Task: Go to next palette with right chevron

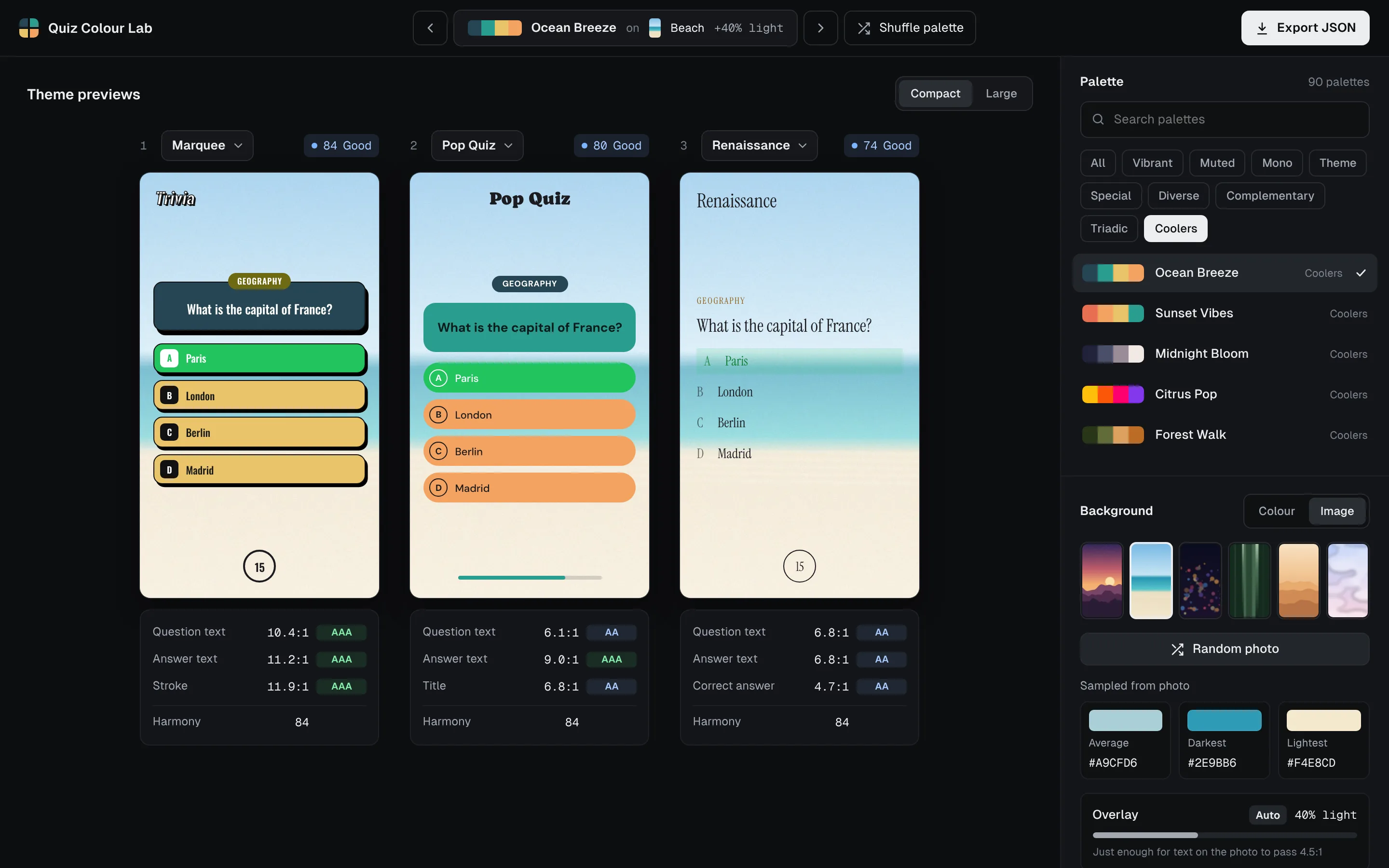Action: [820, 27]
